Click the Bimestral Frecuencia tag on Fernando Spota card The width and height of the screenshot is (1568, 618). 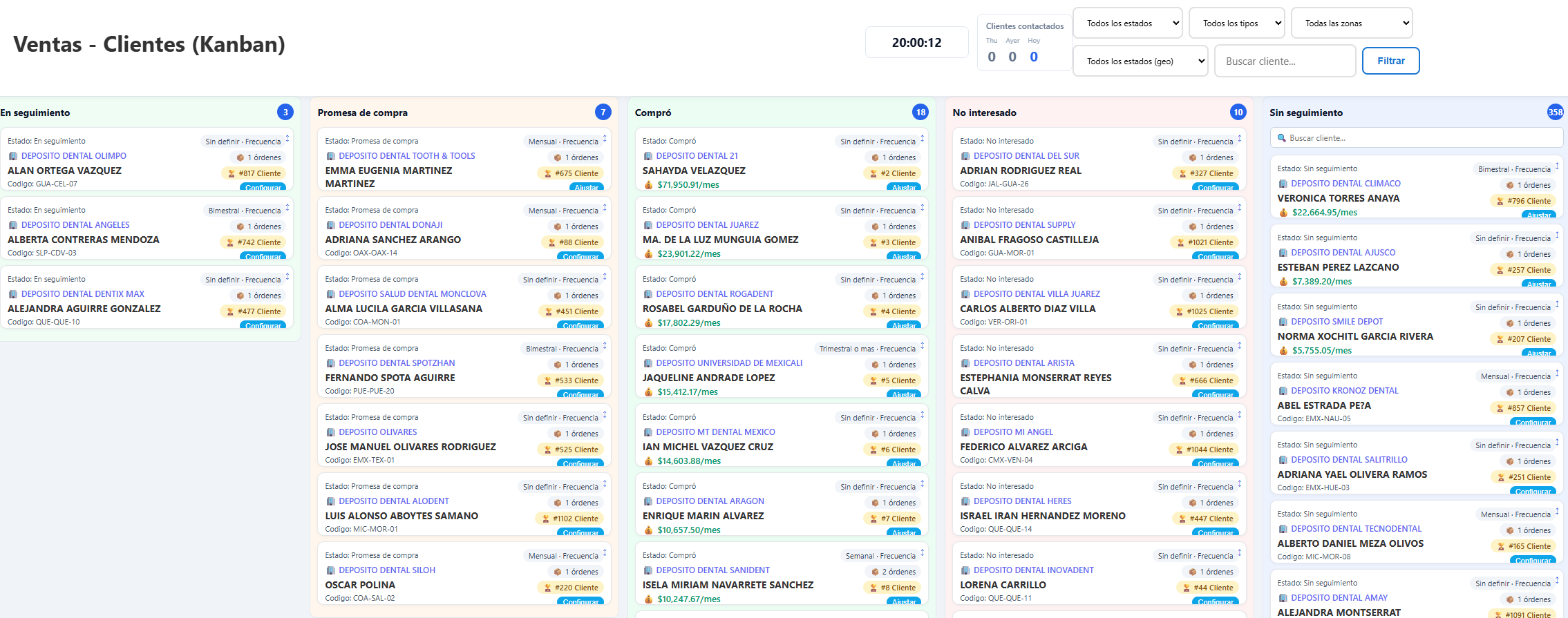coord(561,349)
